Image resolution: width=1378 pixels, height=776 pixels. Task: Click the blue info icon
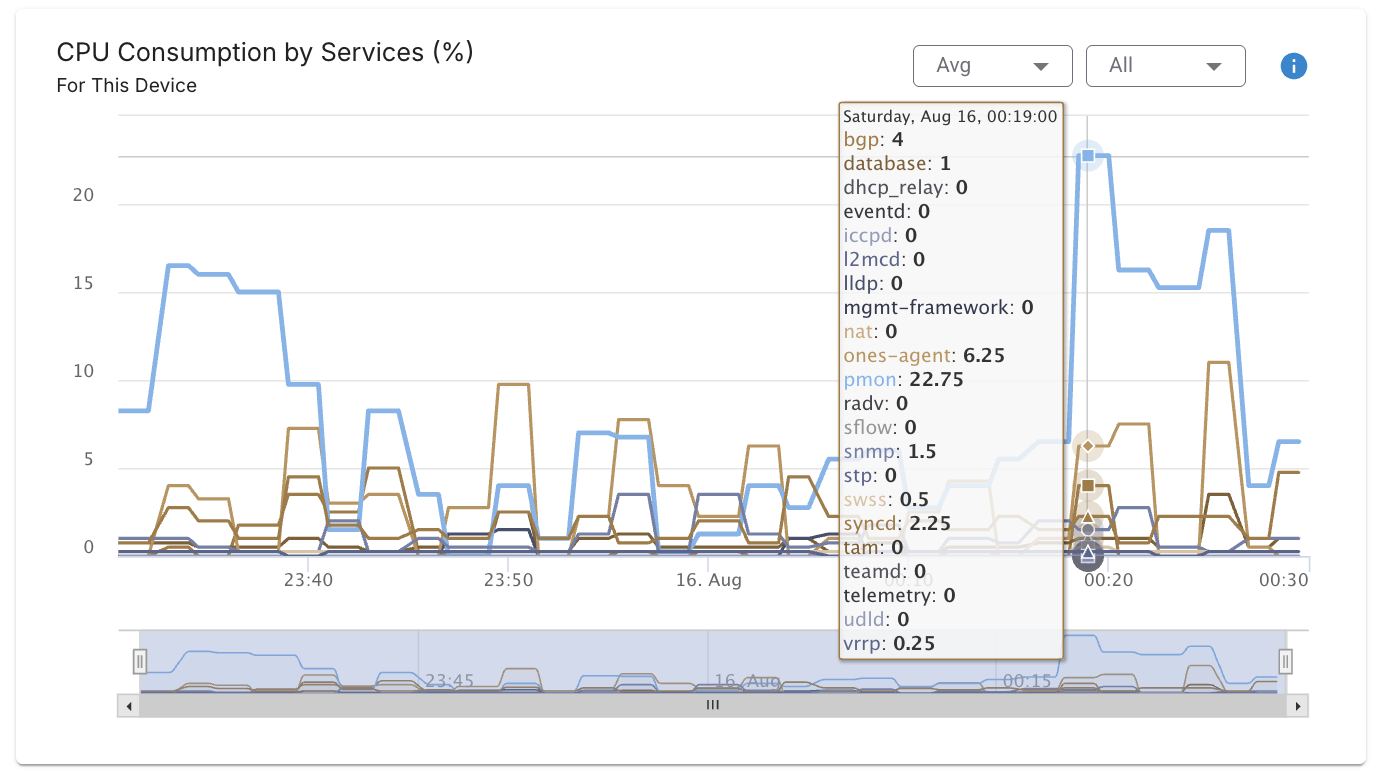[x=1294, y=66]
